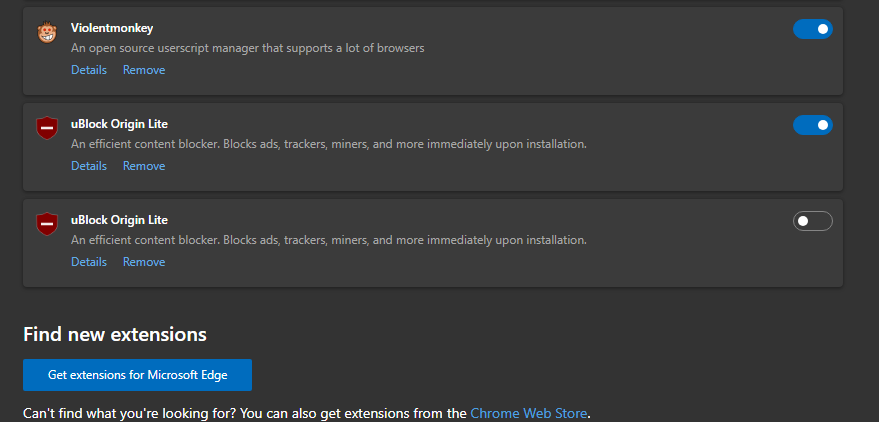
Task: Turn off the enabled uBlock Origin Lite toggle
Action: [812, 125]
